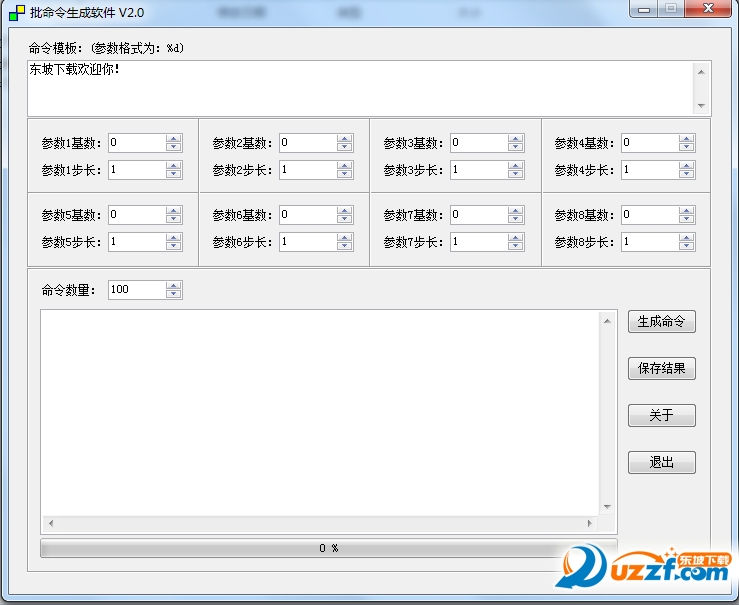Click results area scroll-up arrow
Screen dimensions: 739x605
click(607, 321)
